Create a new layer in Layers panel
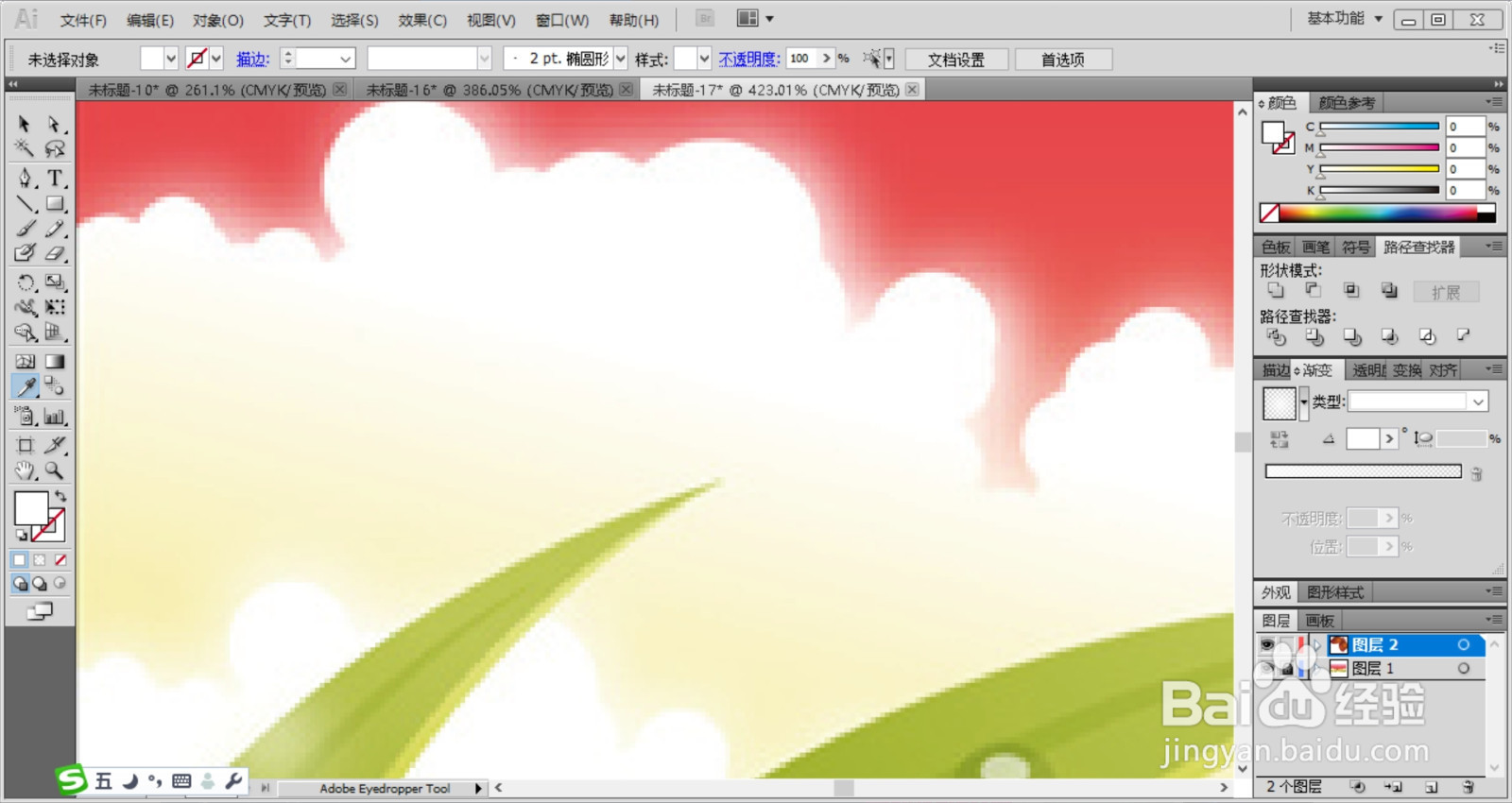 click(x=1432, y=787)
